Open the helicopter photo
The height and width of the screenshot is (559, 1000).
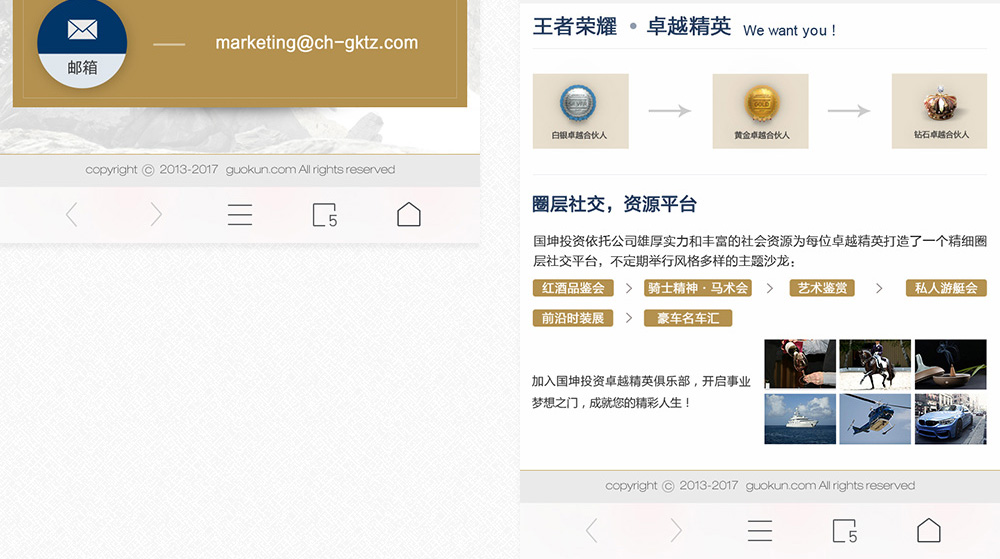click(x=875, y=419)
